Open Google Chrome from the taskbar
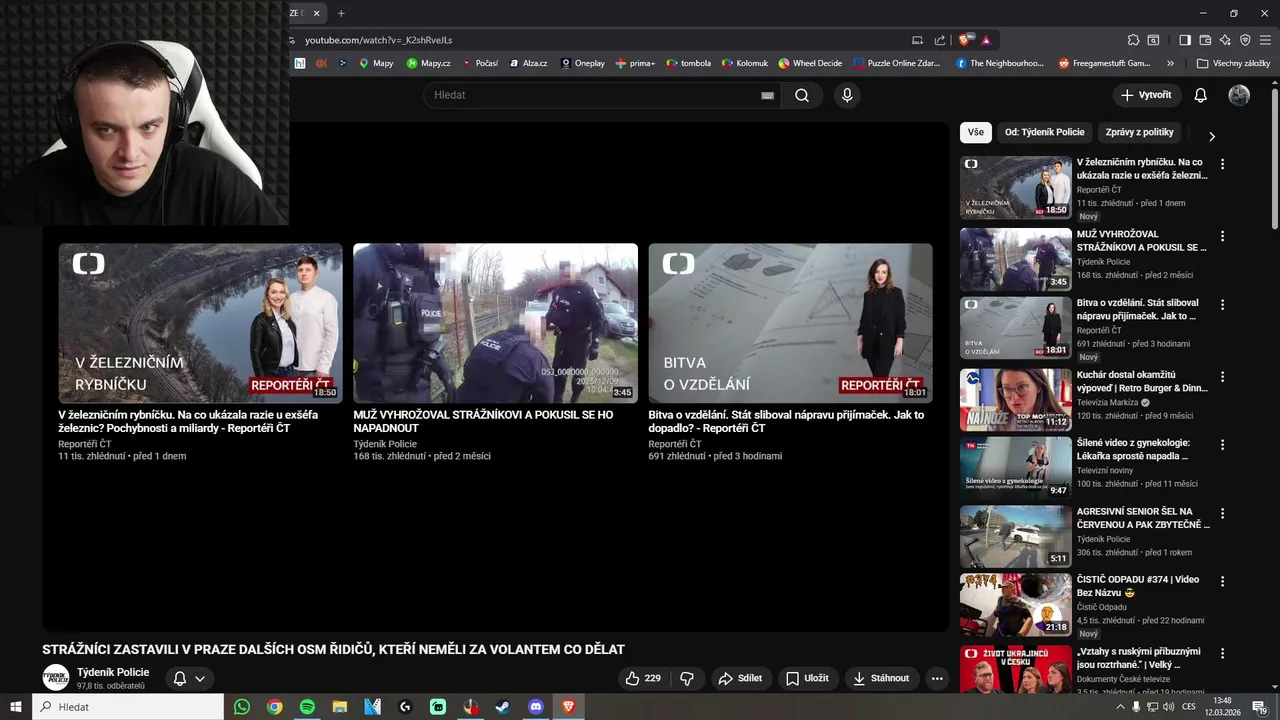 274,707
